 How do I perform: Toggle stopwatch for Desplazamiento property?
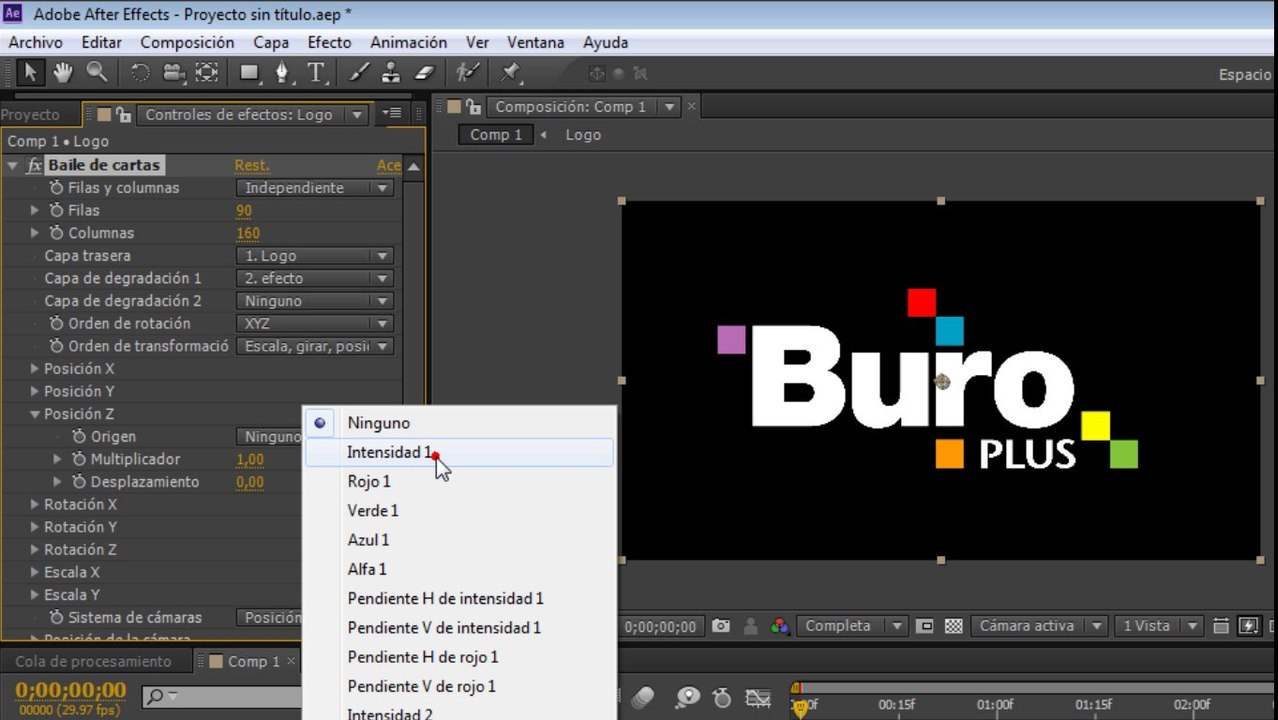80,481
